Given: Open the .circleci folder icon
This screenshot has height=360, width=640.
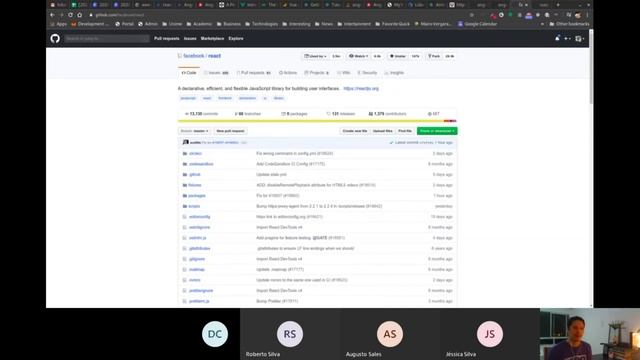Looking at the screenshot, I should coord(185,153).
